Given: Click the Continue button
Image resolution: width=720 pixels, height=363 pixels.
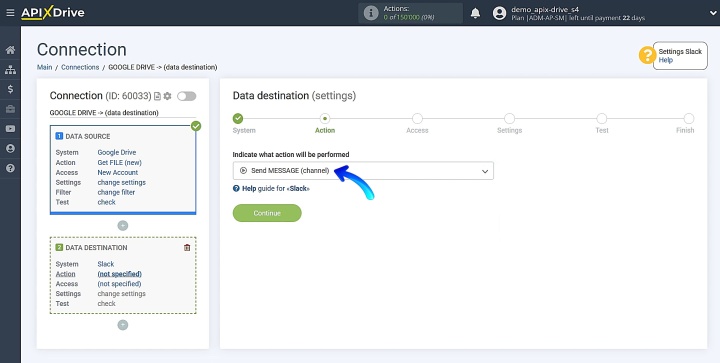Looking at the screenshot, I should click(267, 213).
